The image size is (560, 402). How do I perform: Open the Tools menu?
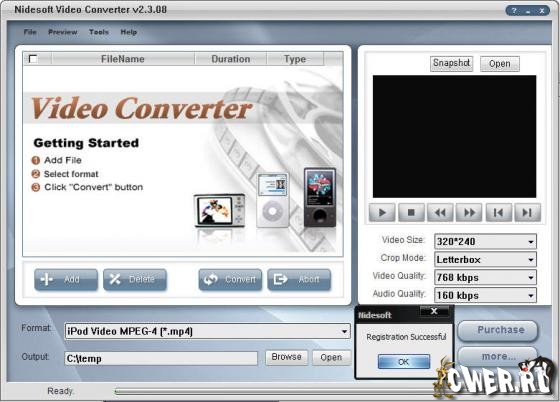click(99, 32)
